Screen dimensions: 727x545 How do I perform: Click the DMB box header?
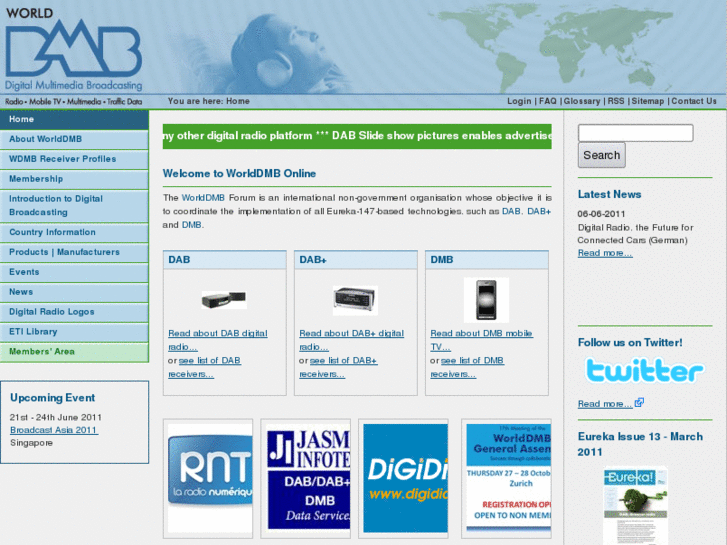[x=487, y=260]
